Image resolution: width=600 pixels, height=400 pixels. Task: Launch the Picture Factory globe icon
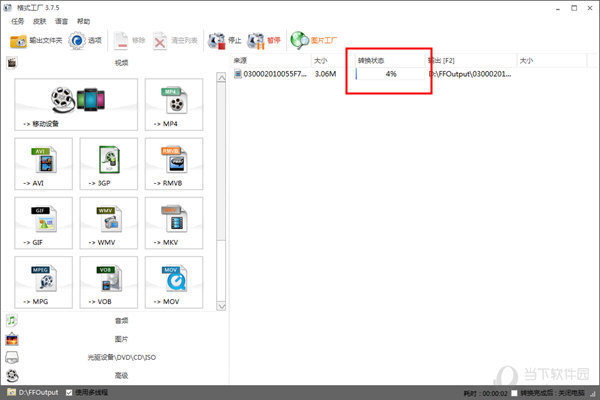(299, 40)
